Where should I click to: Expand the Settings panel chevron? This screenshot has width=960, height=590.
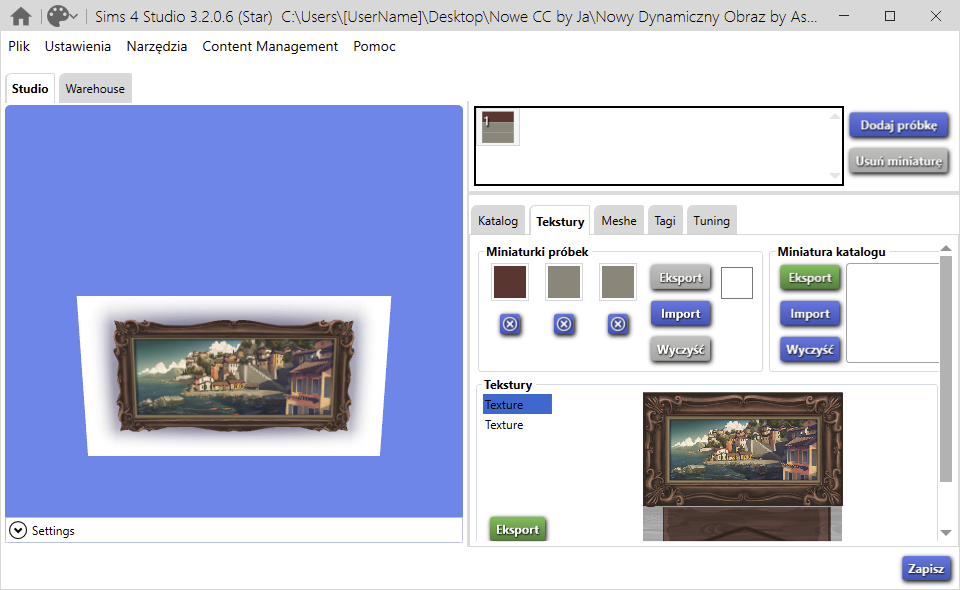point(18,530)
